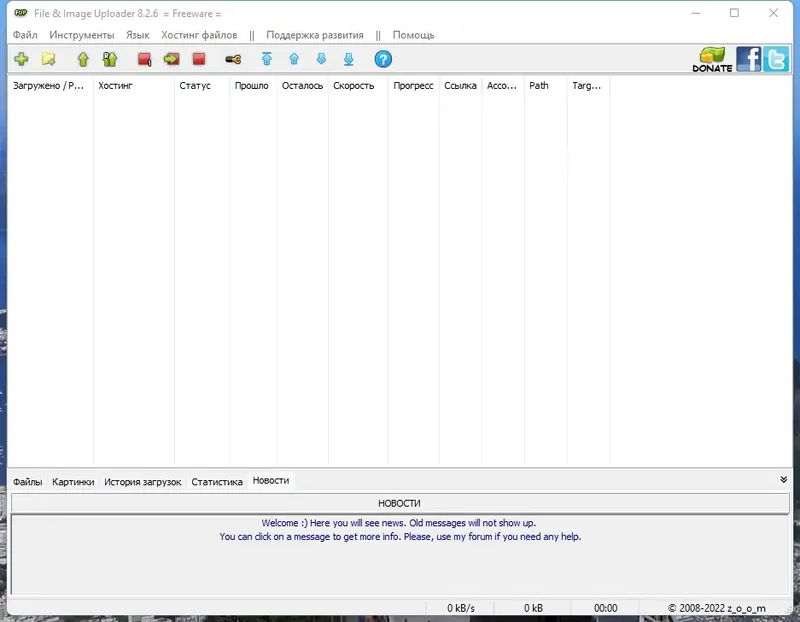The height and width of the screenshot is (622, 800).
Task: Click the DONATE money icon
Action: [712, 59]
